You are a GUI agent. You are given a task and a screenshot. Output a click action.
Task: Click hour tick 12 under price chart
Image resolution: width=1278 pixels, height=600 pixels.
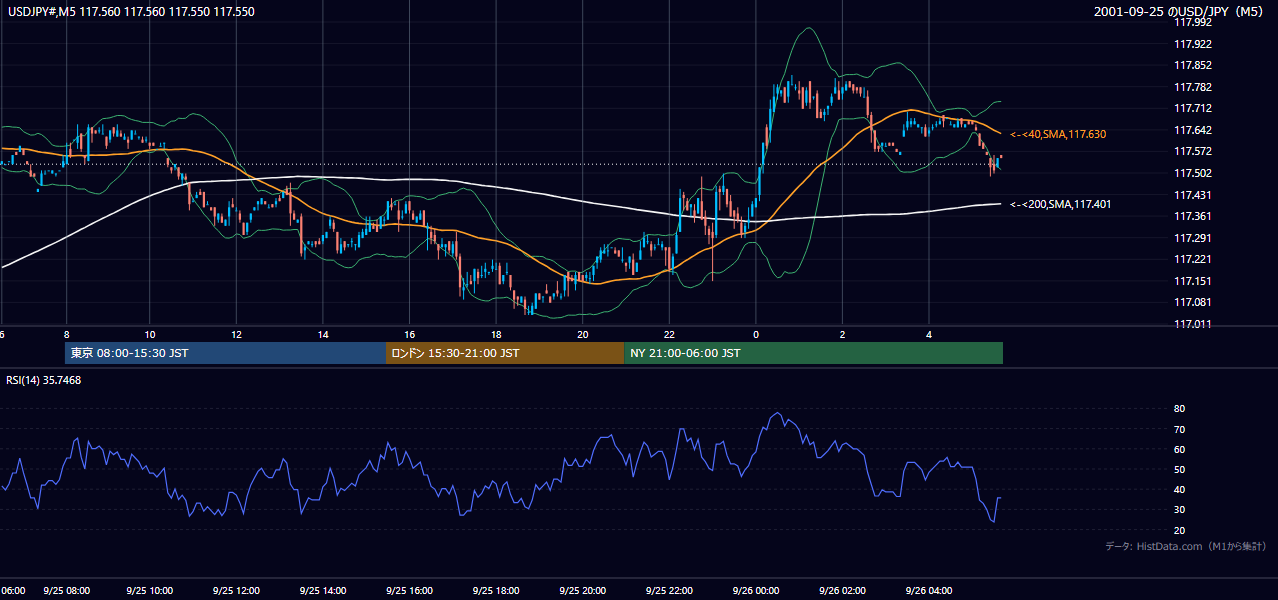click(237, 334)
